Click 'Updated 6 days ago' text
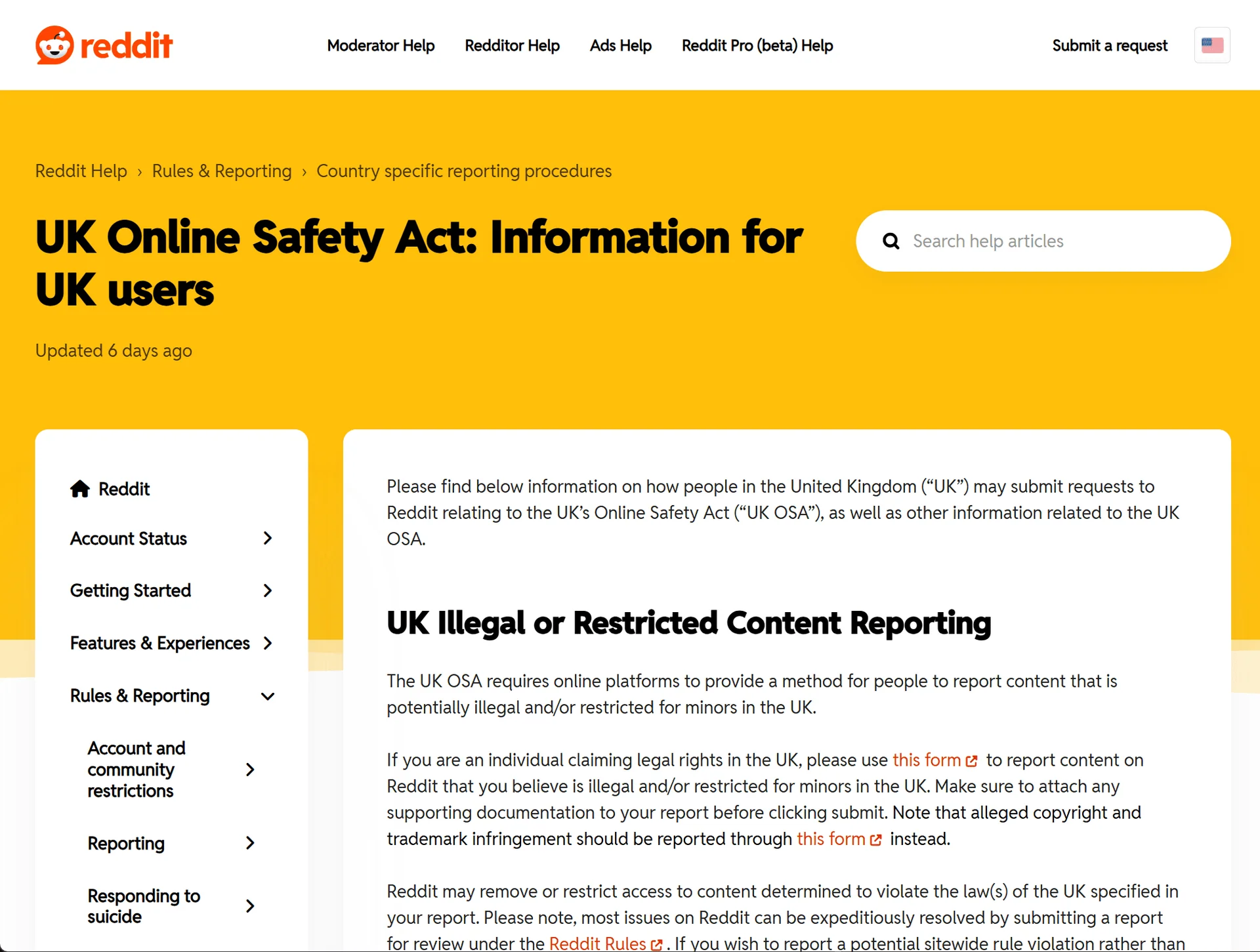This screenshot has height=952, width=1260. point(114,350)
